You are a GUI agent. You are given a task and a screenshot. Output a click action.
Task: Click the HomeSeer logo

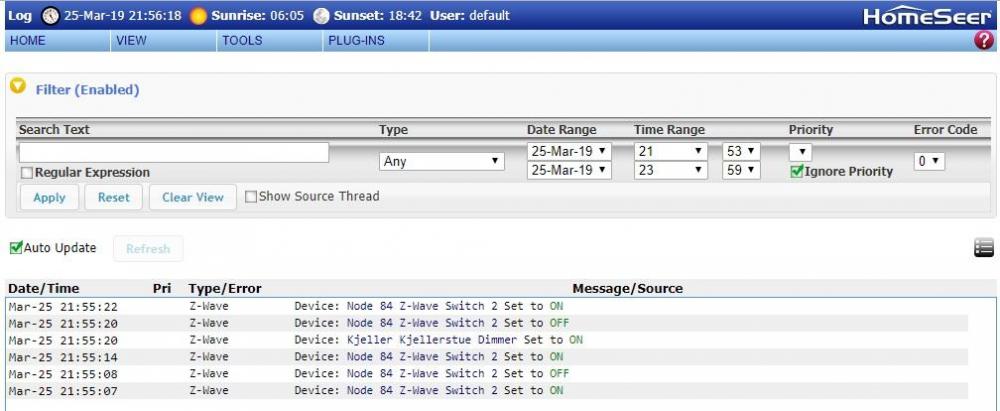927,16
